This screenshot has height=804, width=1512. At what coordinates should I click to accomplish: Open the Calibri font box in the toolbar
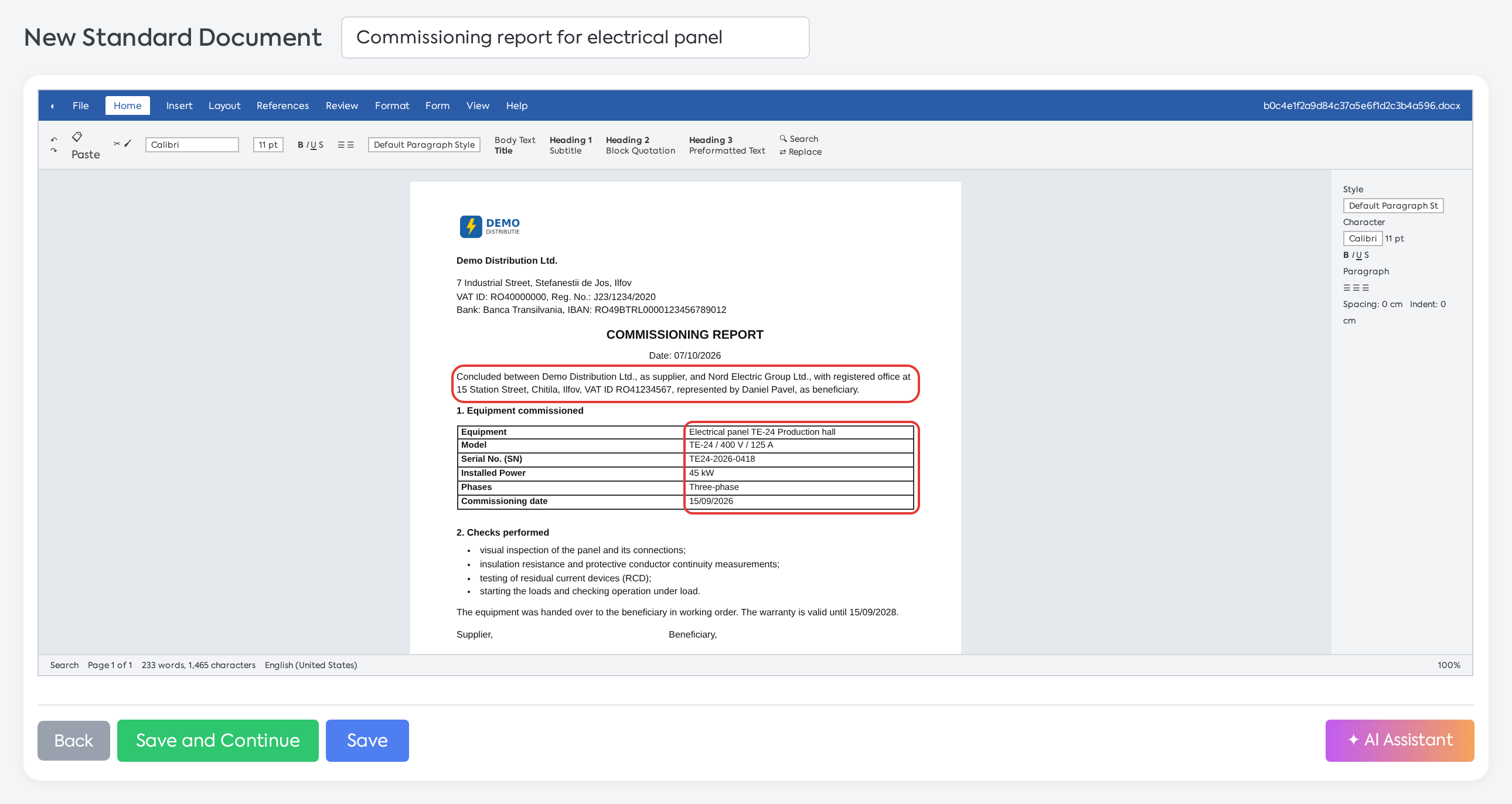point(192,144)
